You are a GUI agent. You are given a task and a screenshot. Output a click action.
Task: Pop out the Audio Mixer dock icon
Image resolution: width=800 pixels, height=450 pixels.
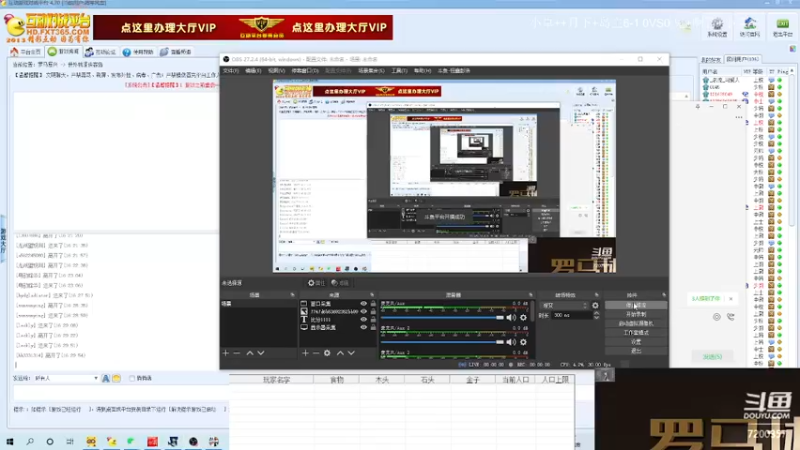click(531, 295)
